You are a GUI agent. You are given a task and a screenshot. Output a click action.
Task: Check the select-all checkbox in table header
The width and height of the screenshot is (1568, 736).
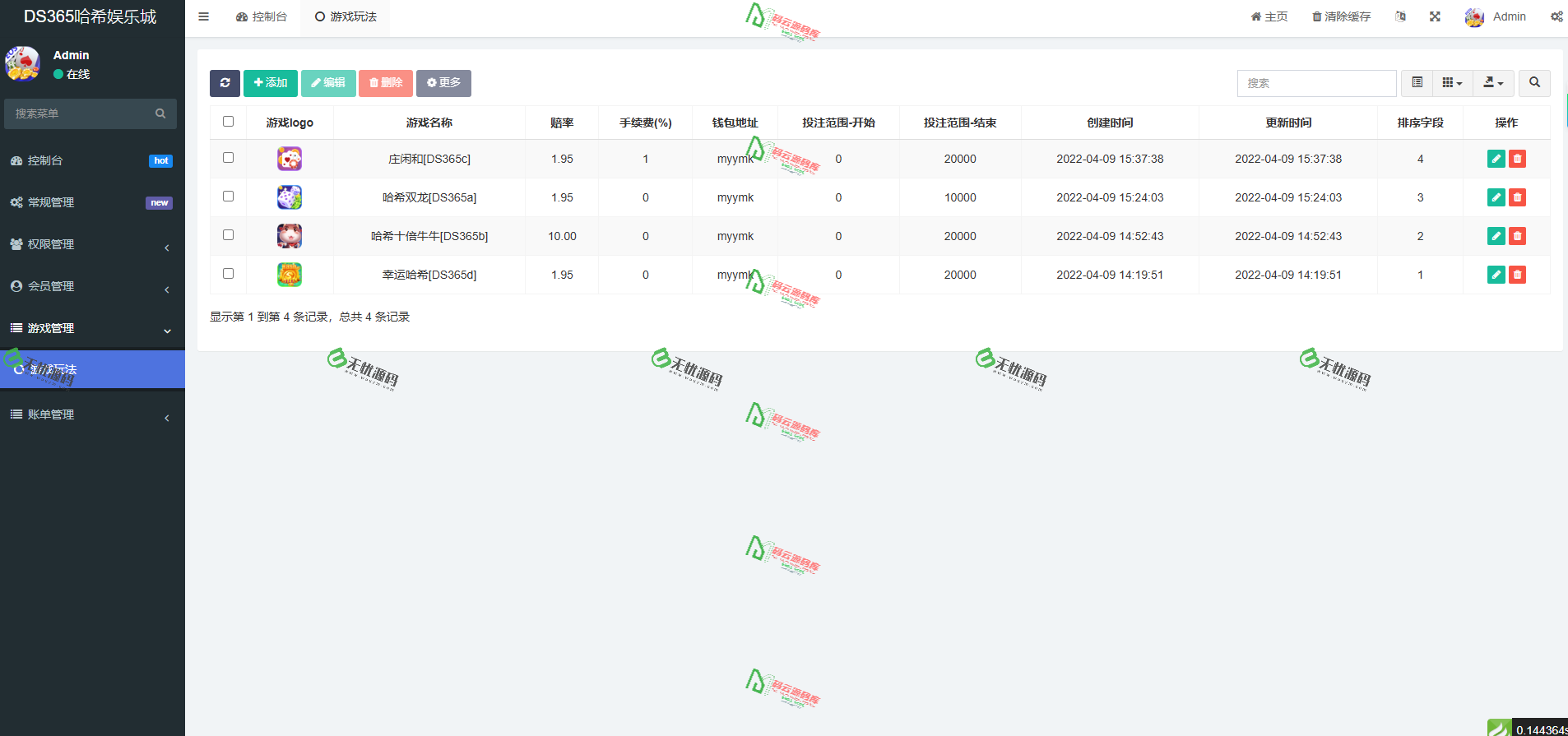tap(228, 122)
